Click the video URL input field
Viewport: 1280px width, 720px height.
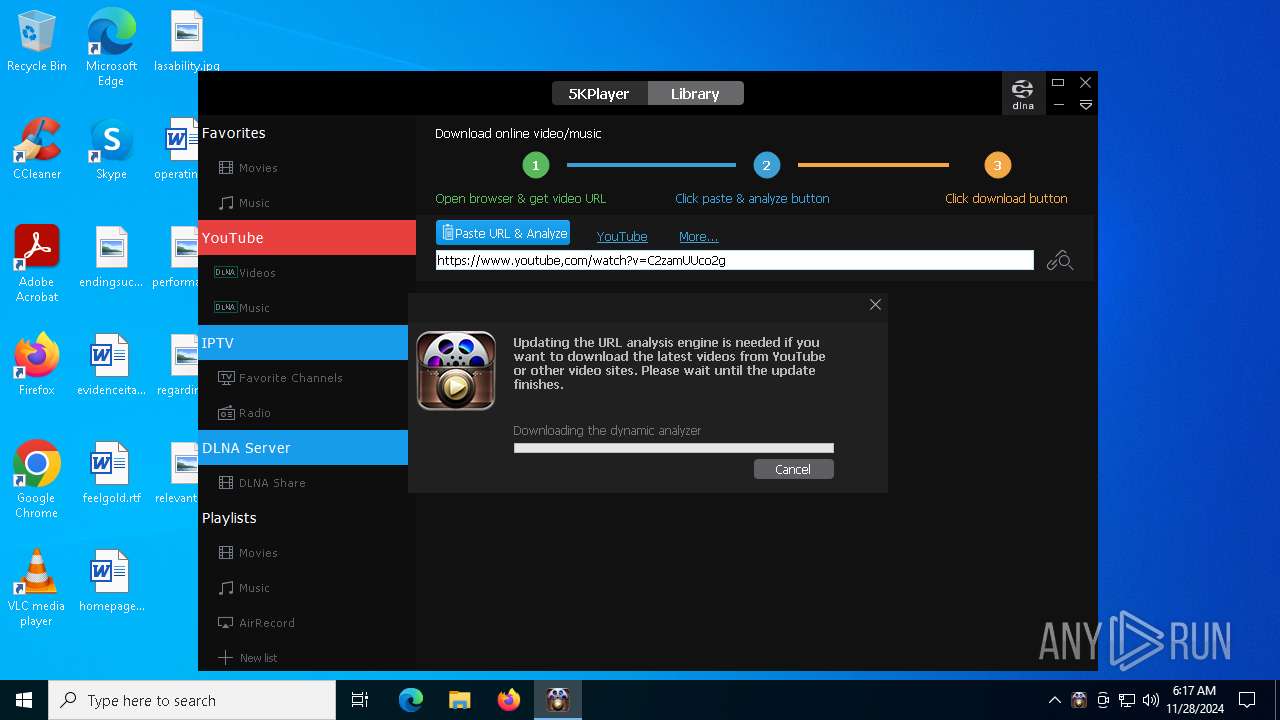(734, 260)
